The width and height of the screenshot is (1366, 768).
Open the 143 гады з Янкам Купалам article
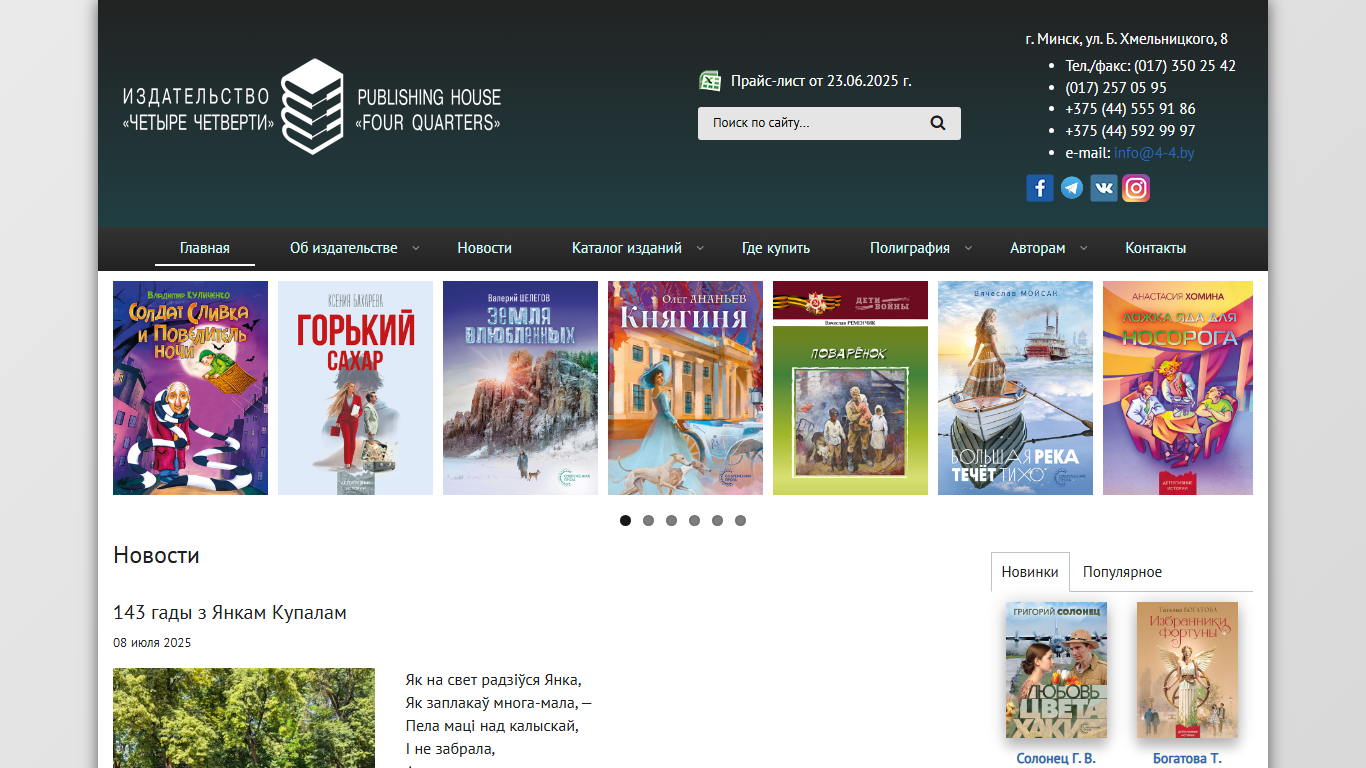point(230,612)
